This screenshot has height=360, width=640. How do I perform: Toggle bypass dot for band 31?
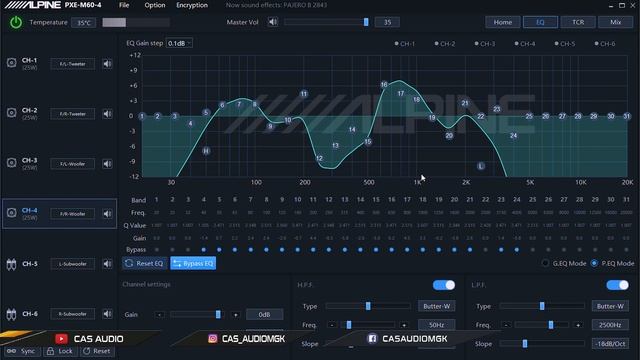click(x=627, y=250)
